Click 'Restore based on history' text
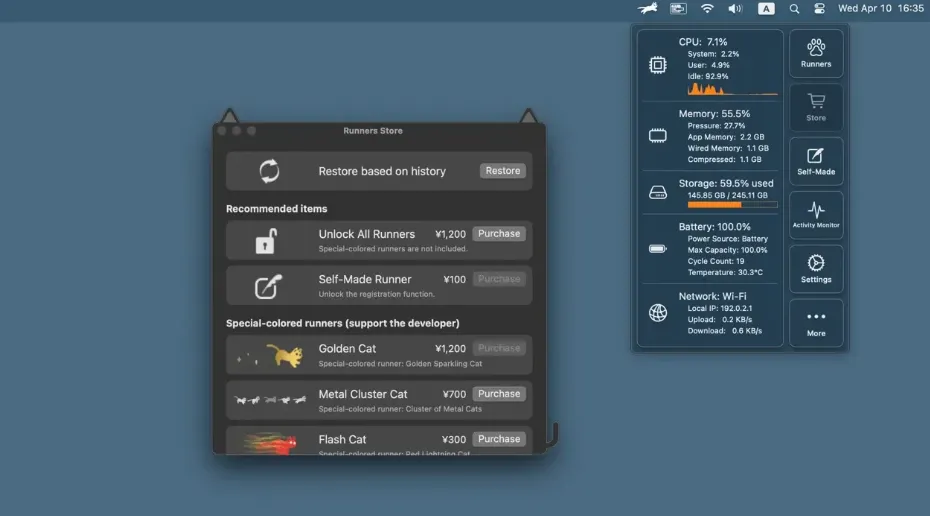 (x=382, y=171)
